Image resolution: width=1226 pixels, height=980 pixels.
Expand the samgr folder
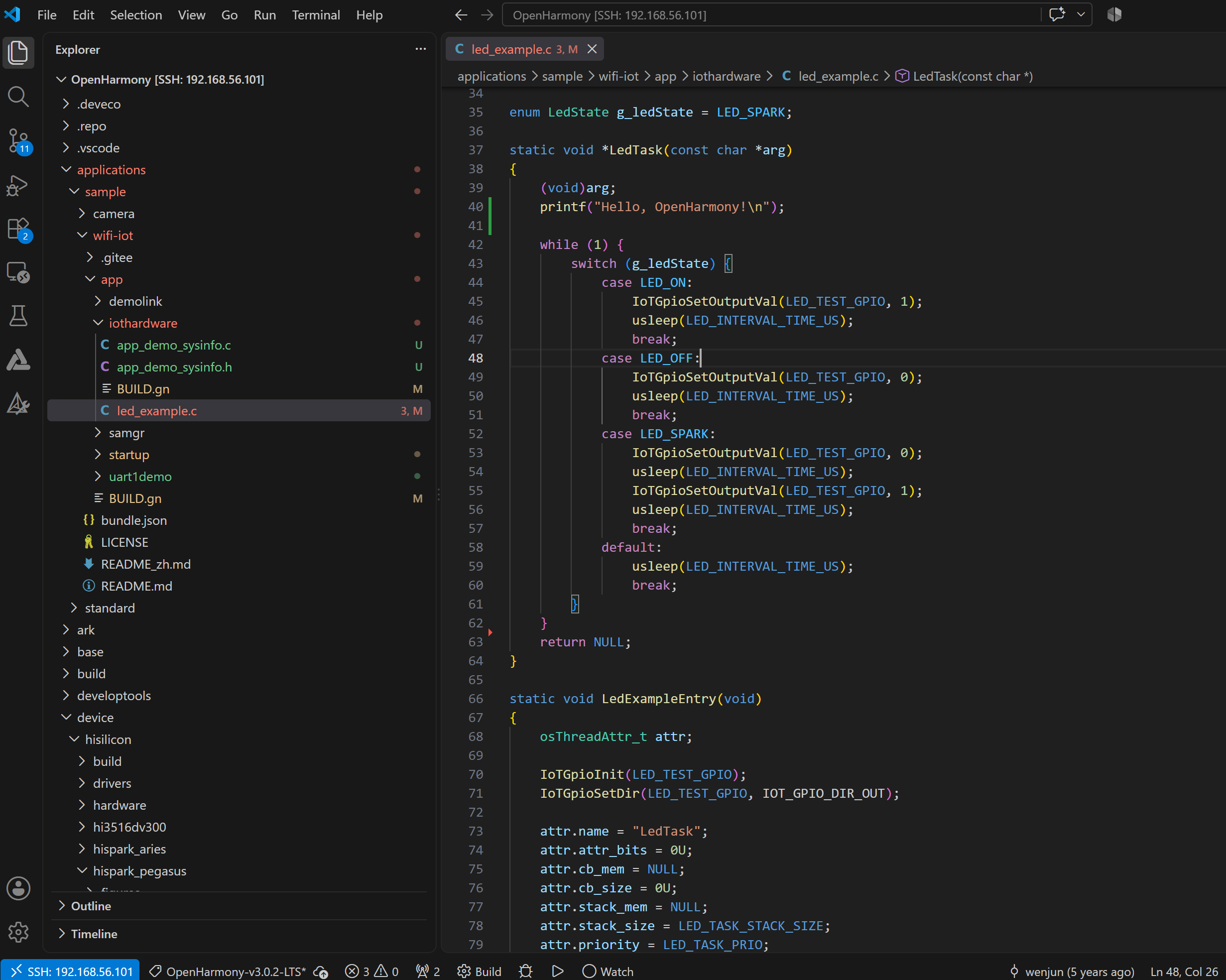click(239, 432)
